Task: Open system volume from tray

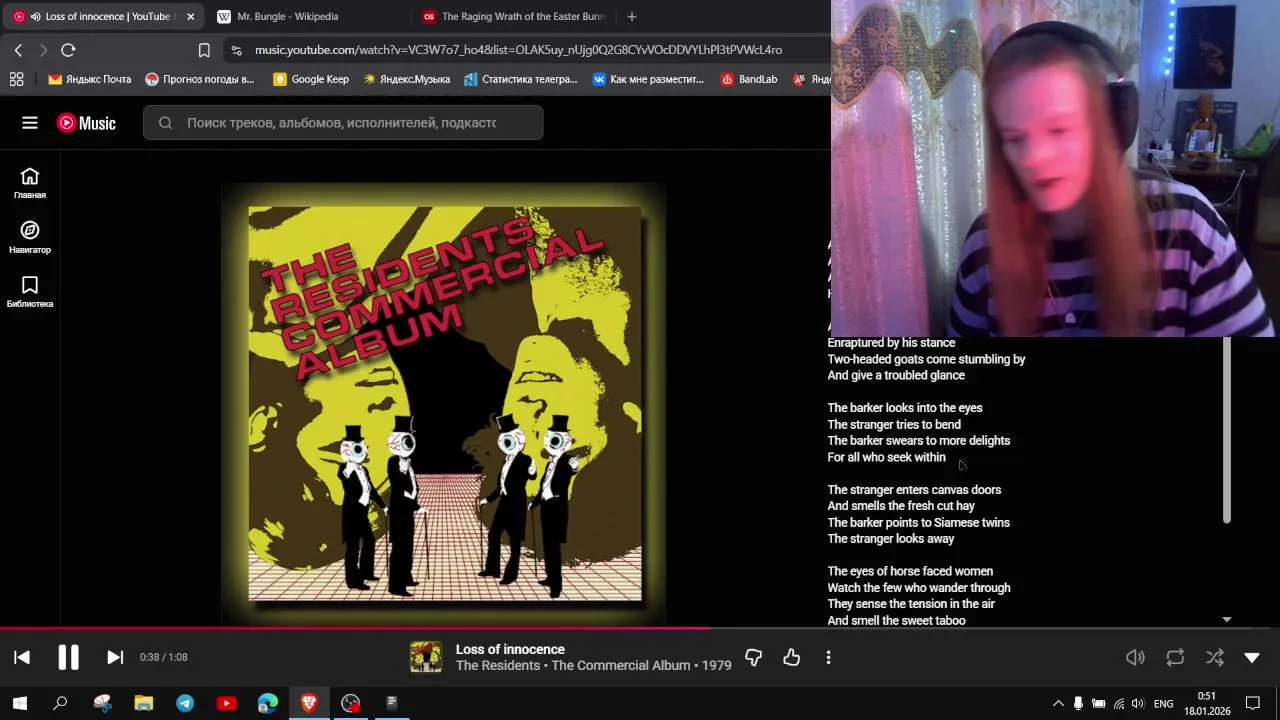Action: click(1138, 703)
